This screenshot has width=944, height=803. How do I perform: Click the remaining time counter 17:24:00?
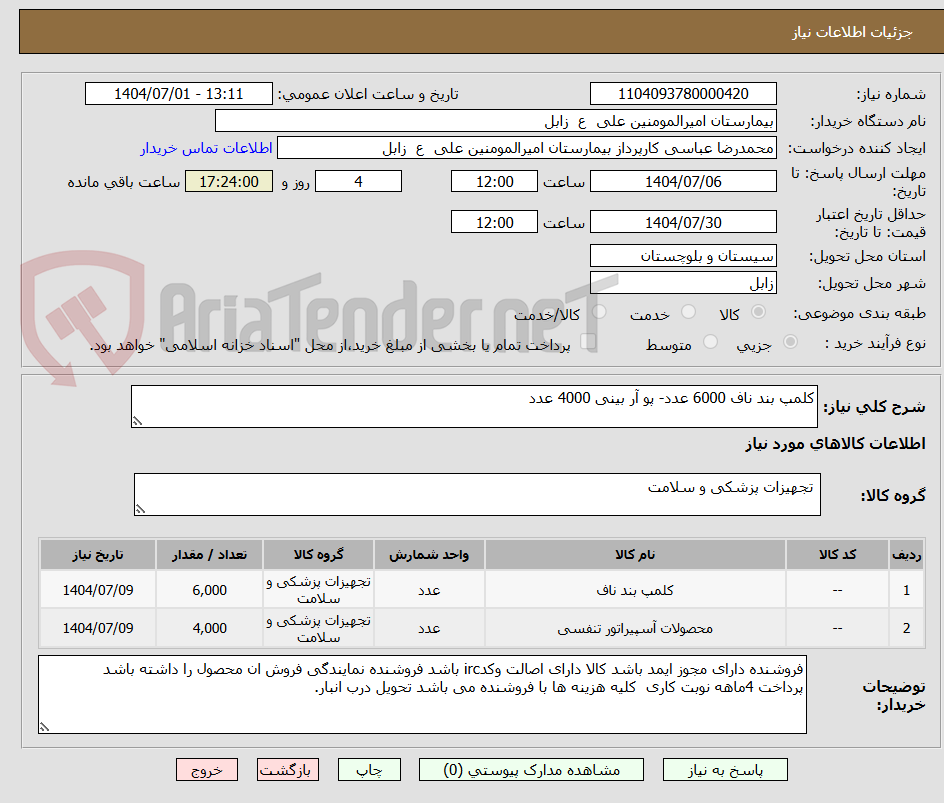tap(228, 182)
